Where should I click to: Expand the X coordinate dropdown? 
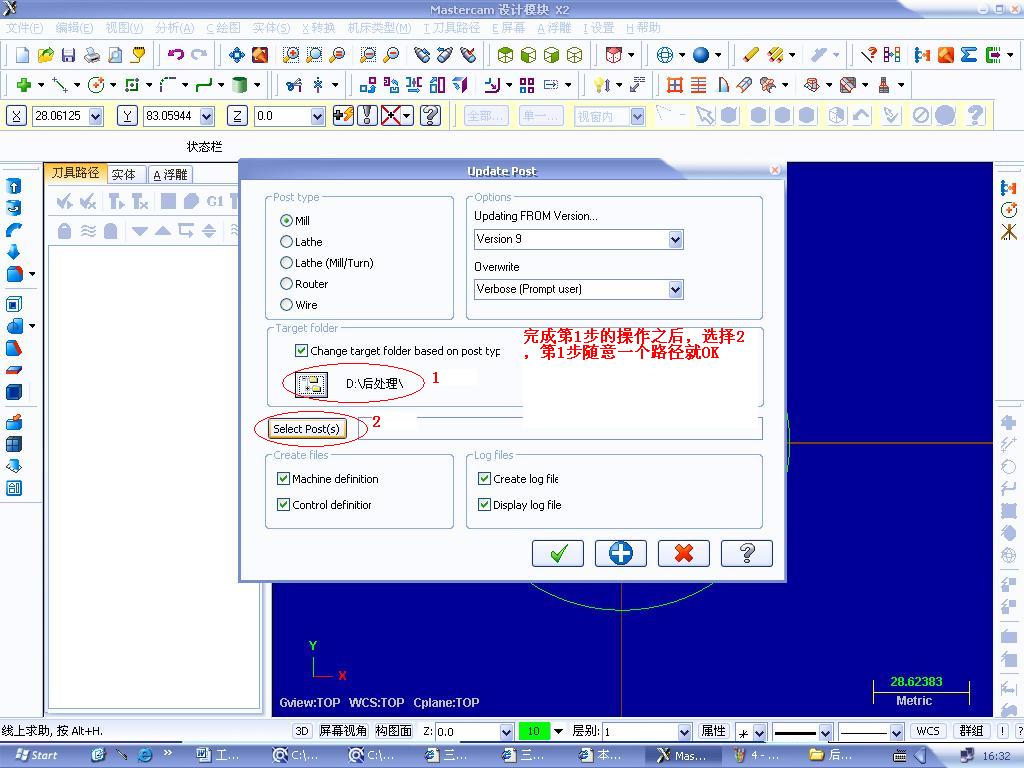coord(96,116)
